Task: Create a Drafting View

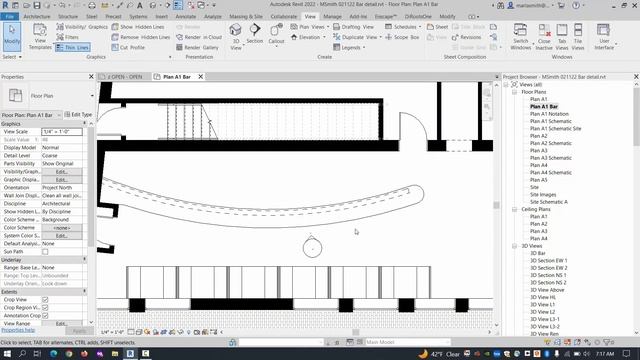Action: 353,27
